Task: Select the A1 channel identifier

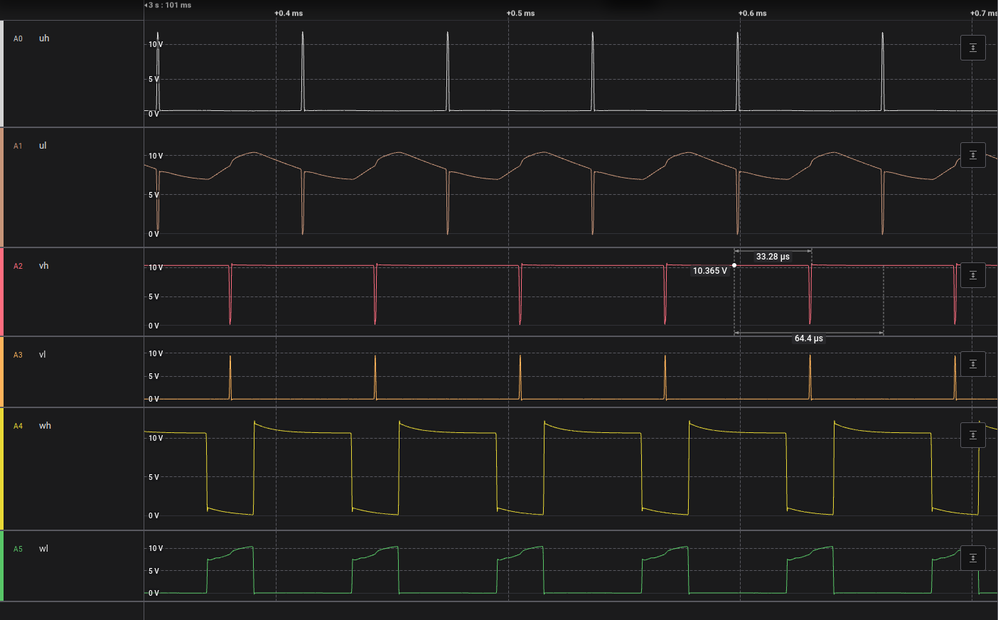Action: (18, 146)
